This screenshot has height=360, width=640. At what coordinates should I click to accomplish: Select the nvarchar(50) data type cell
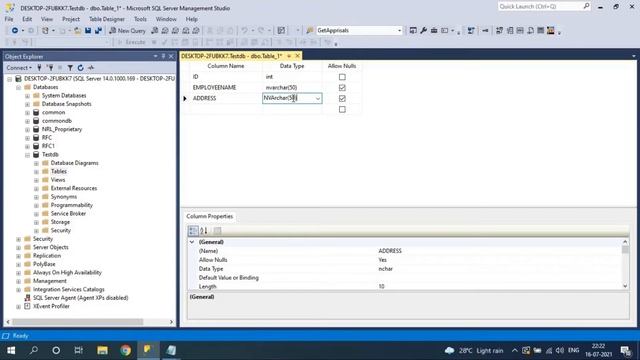292,87
